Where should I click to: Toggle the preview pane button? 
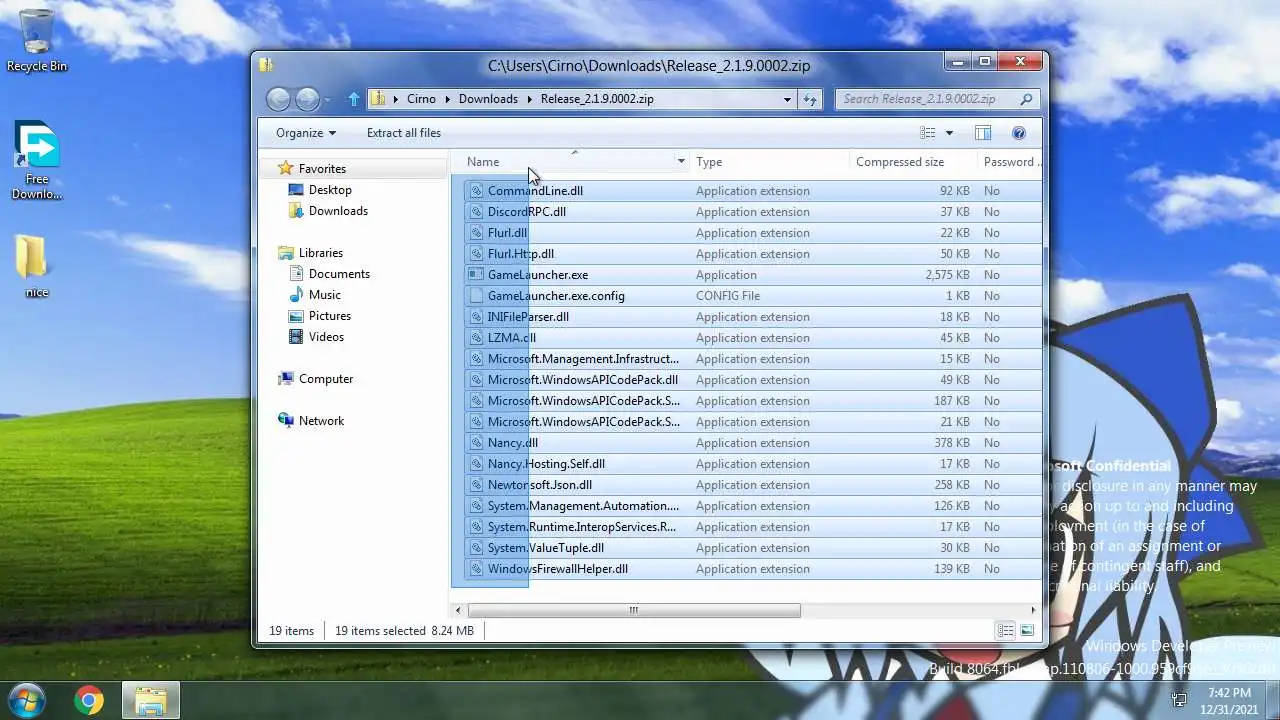point(983,133)
